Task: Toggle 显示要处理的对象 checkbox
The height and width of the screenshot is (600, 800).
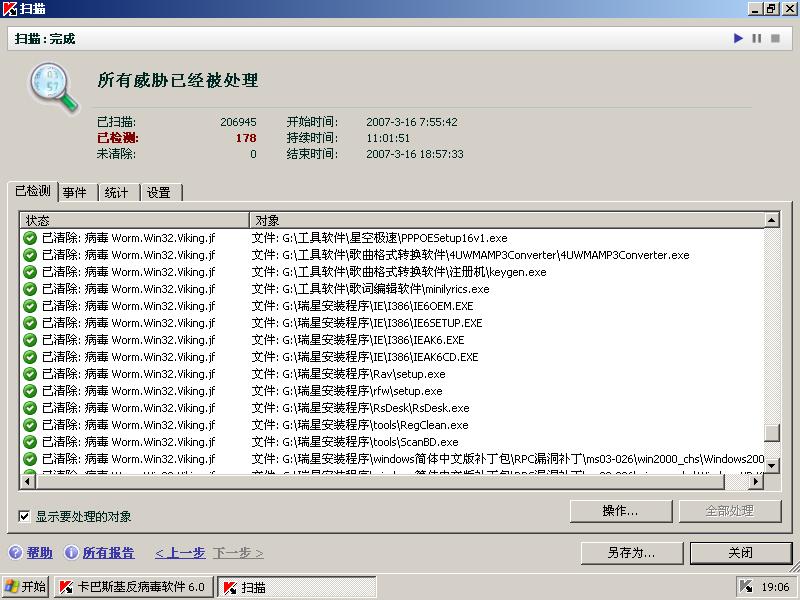Action: [24, 516]
